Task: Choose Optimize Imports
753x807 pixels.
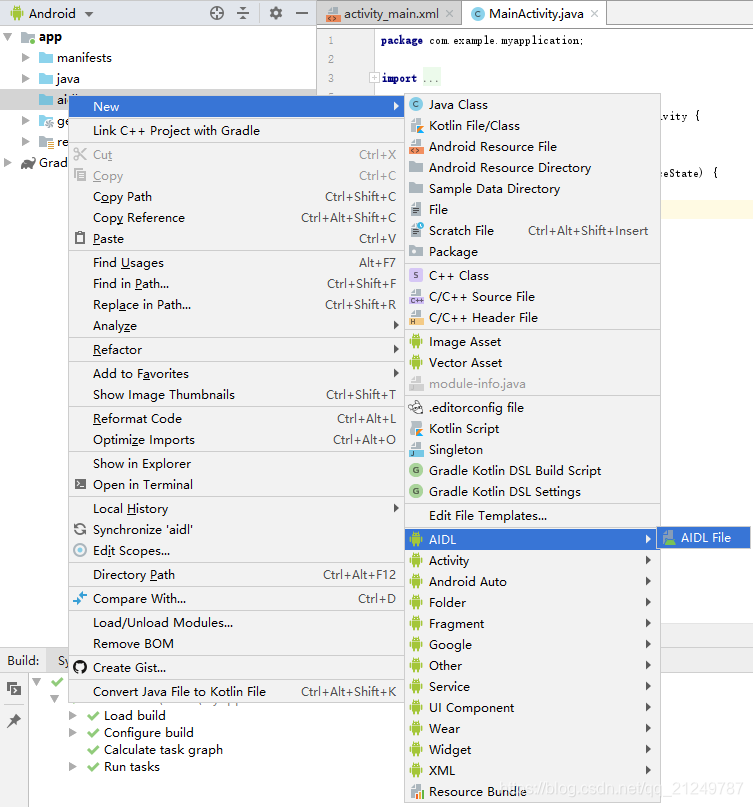Action: click(x=236, y=440)
